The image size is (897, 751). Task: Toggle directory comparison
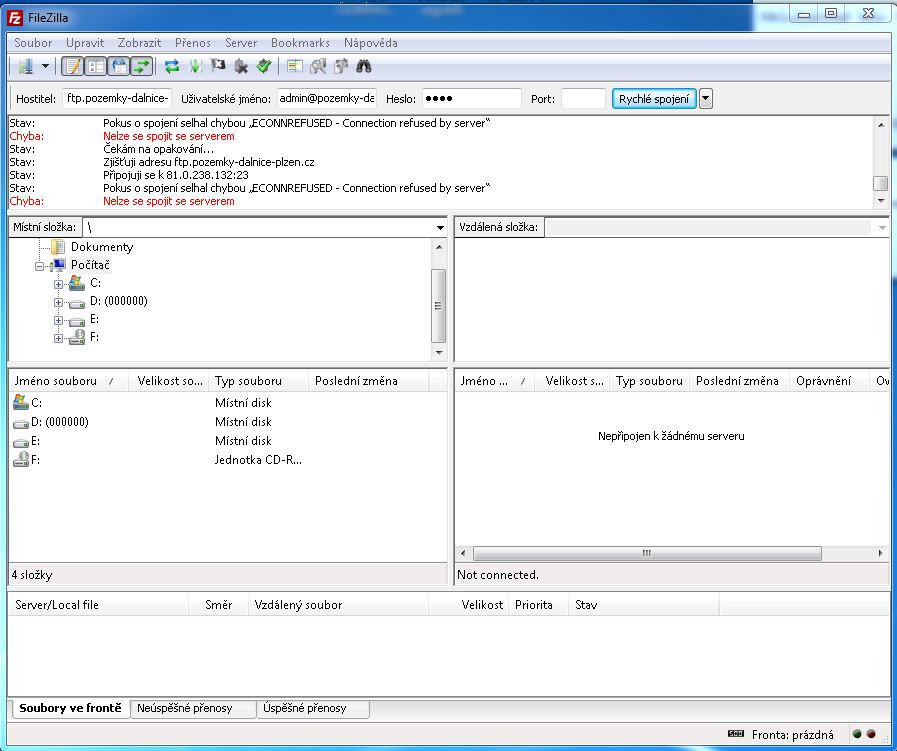318,66
